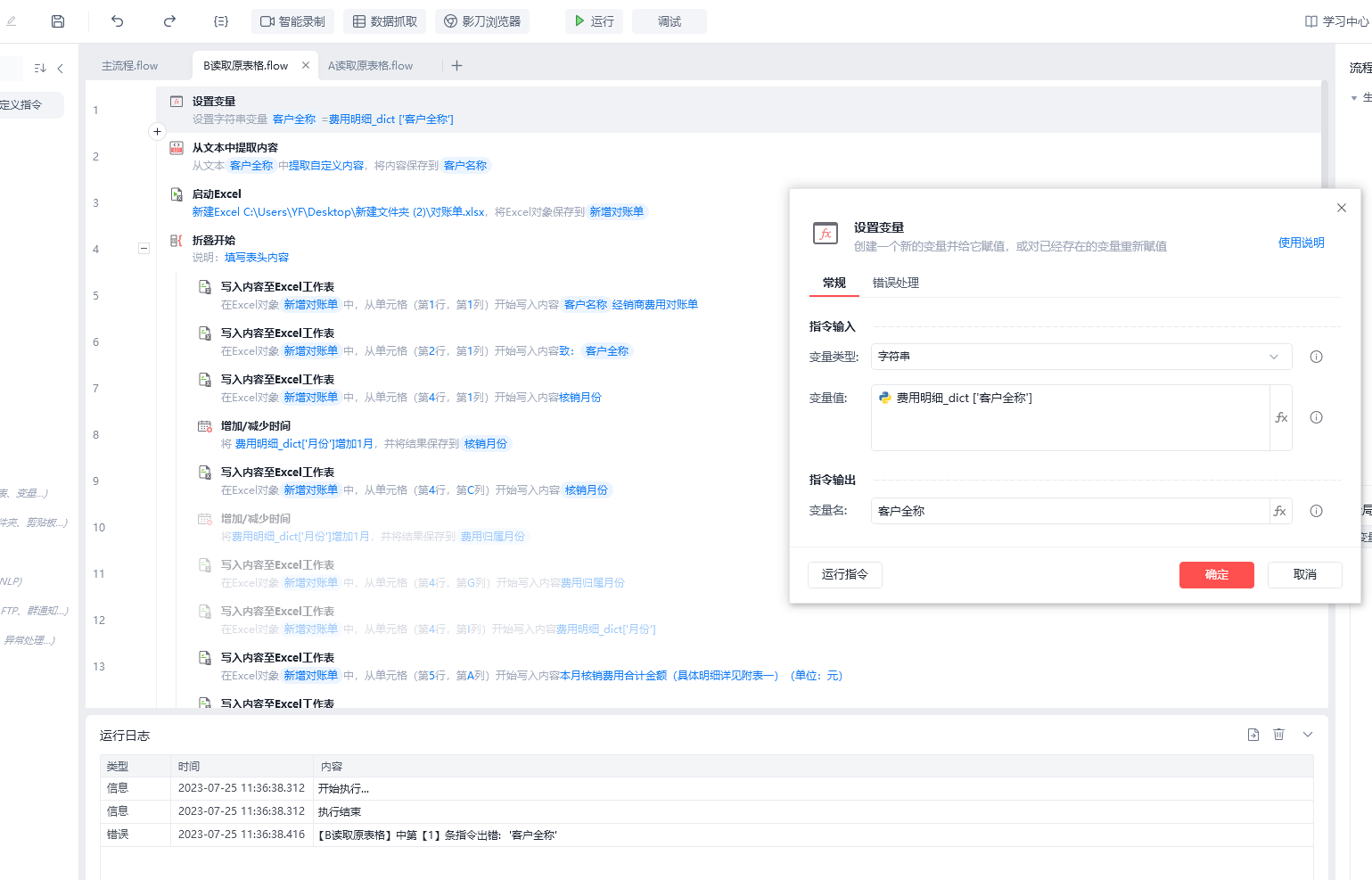The width and height of the screenshot is (1372, 880).
Task: Click the 核销月份 variable tag on line 8
Action: [x=486, y=444]
